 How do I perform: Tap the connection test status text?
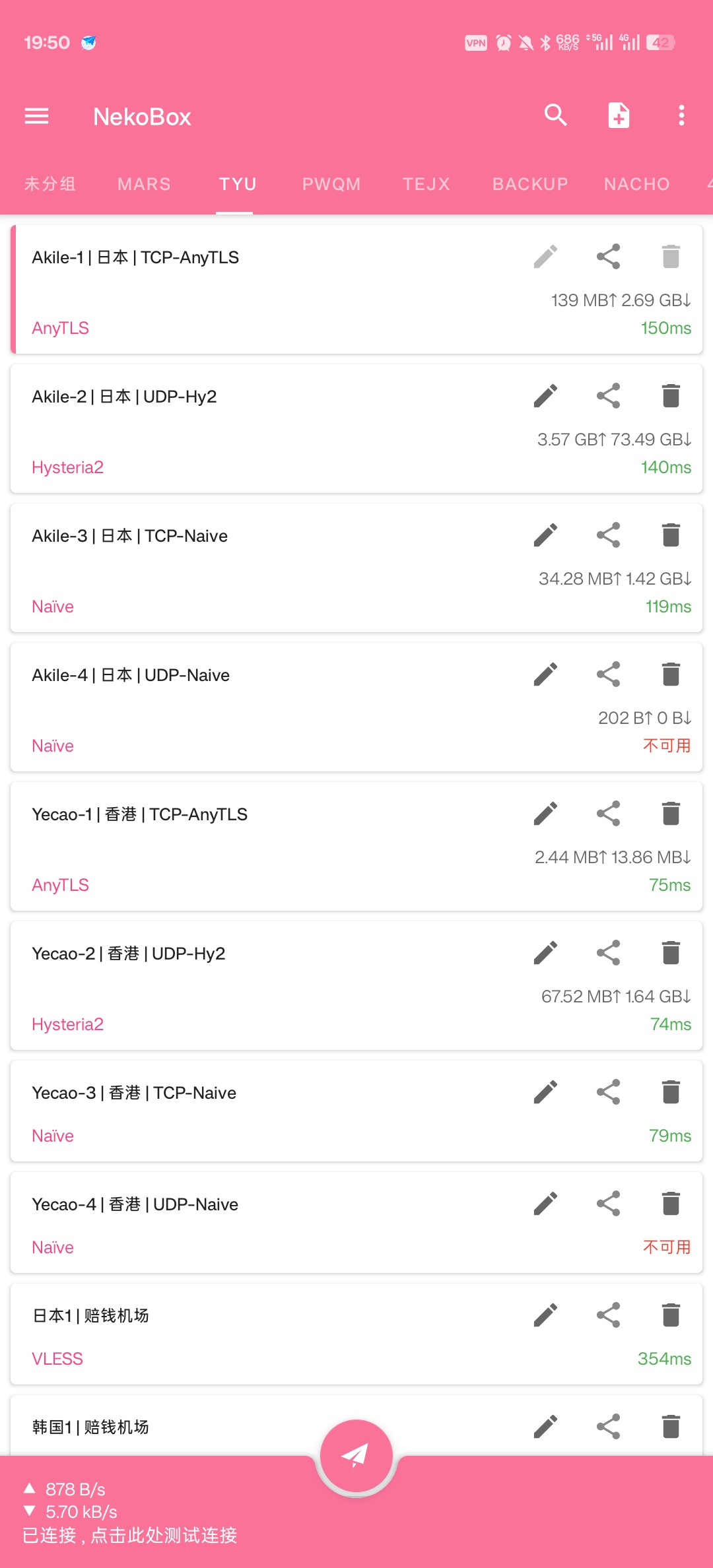(130, 1536)
